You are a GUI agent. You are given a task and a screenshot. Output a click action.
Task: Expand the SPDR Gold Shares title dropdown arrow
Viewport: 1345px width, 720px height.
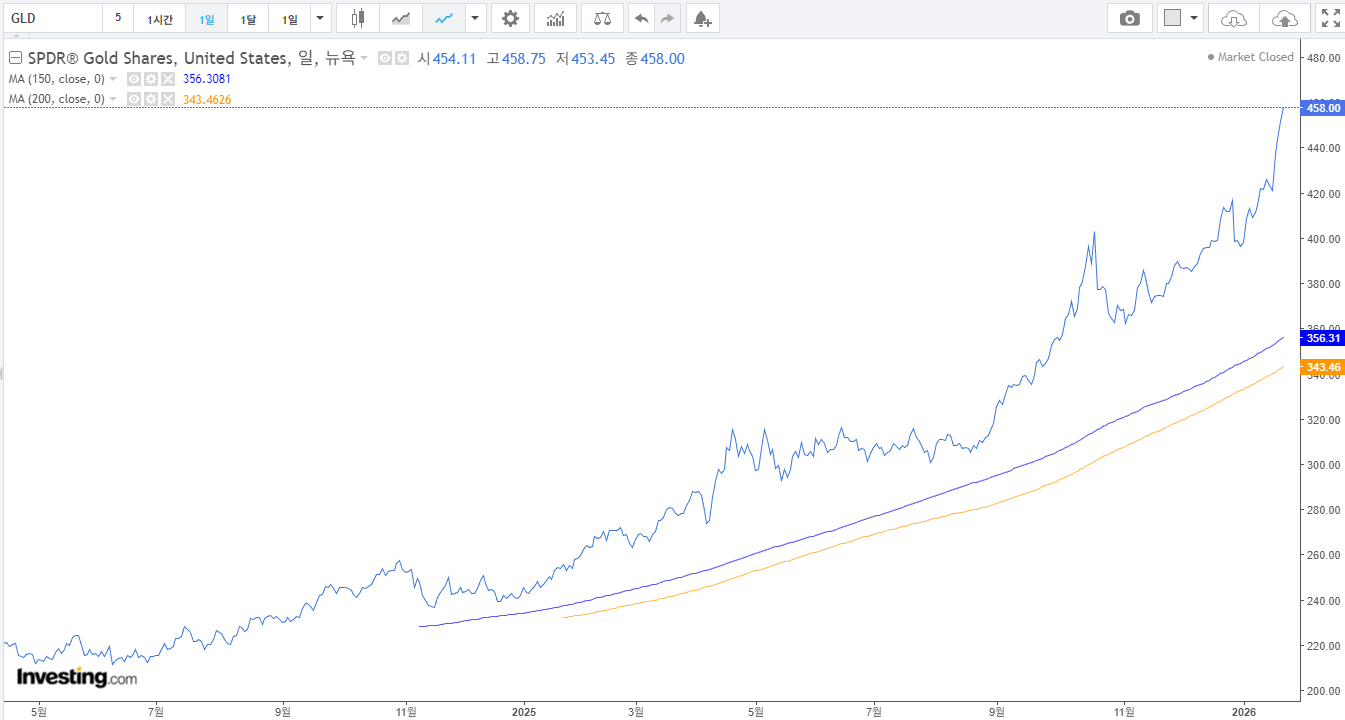[364, 59]
